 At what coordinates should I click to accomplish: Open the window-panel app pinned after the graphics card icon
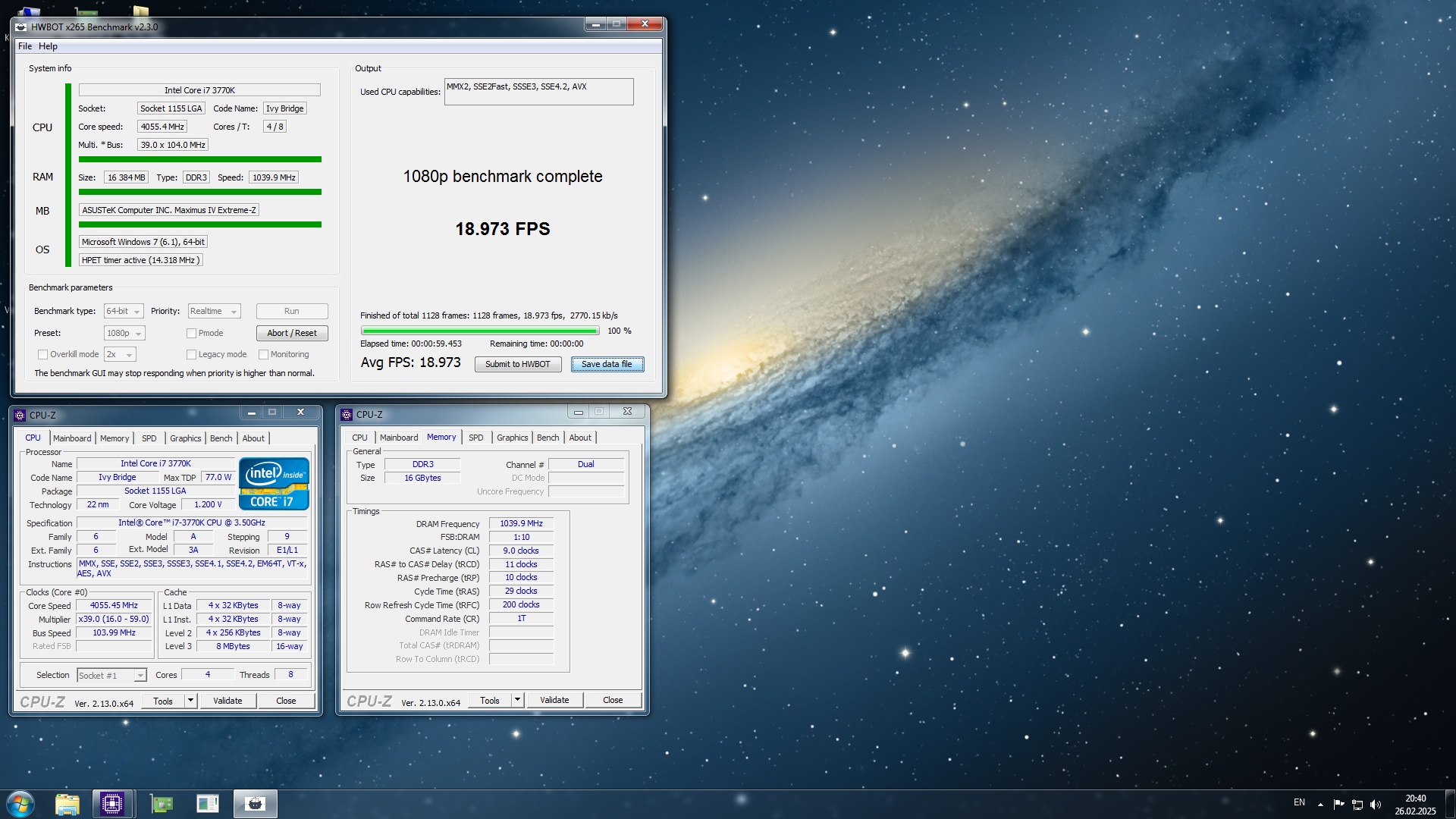coord(207,804)
